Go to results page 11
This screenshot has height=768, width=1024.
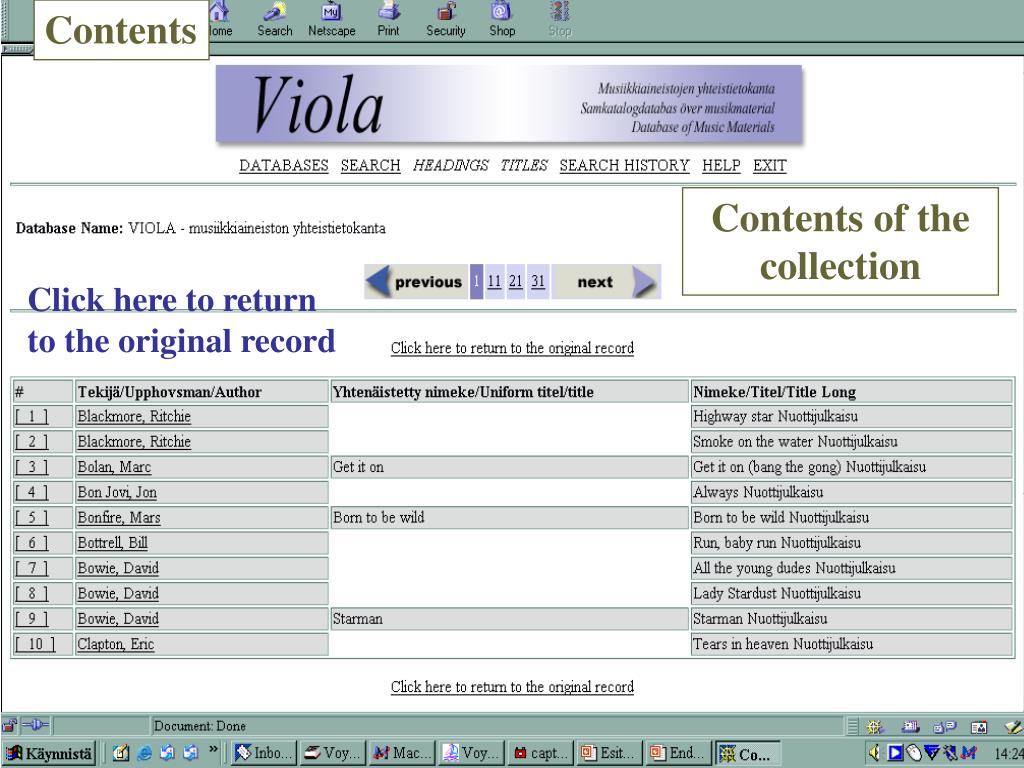(x=494, y=281)
